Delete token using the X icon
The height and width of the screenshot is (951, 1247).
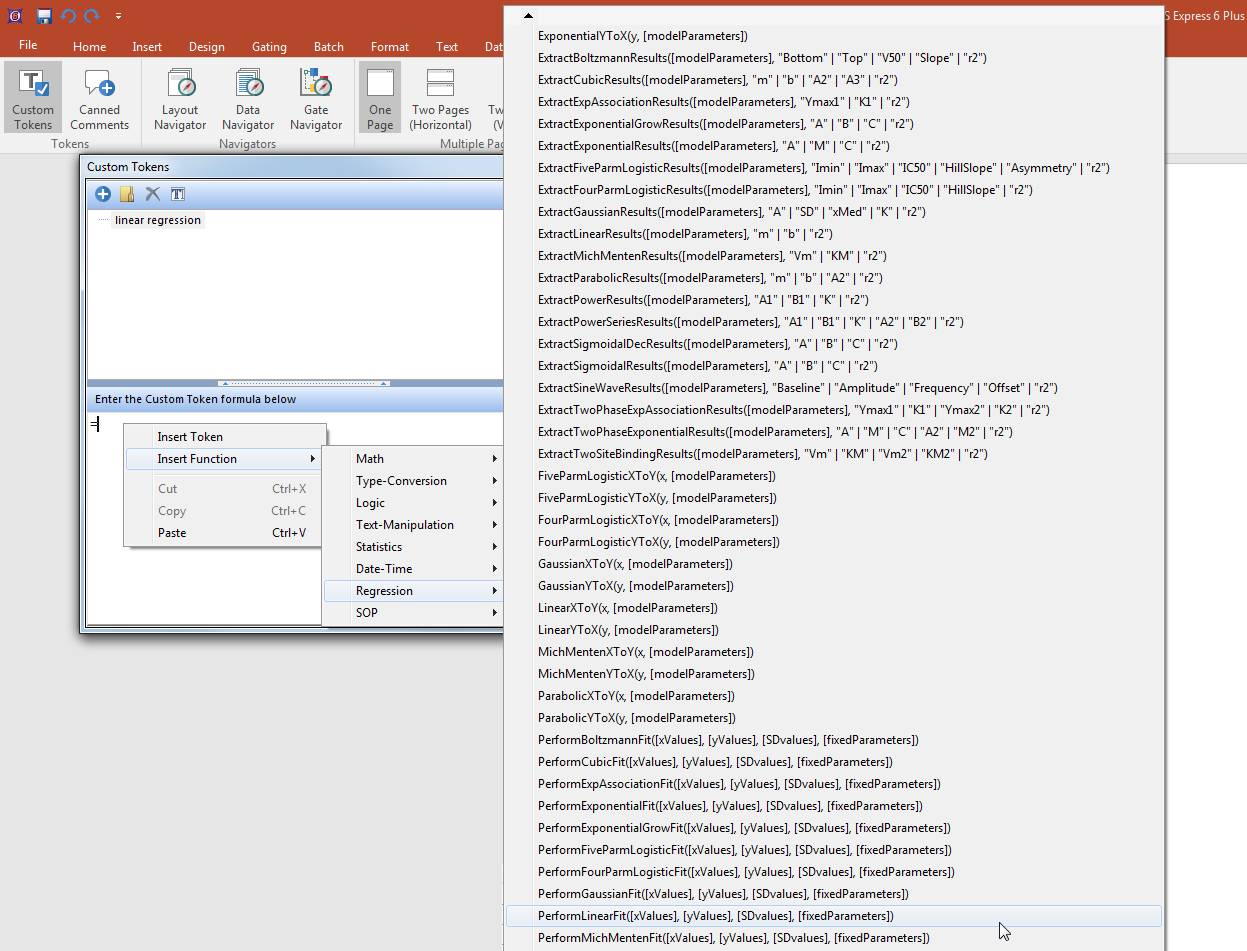[152, 194]
